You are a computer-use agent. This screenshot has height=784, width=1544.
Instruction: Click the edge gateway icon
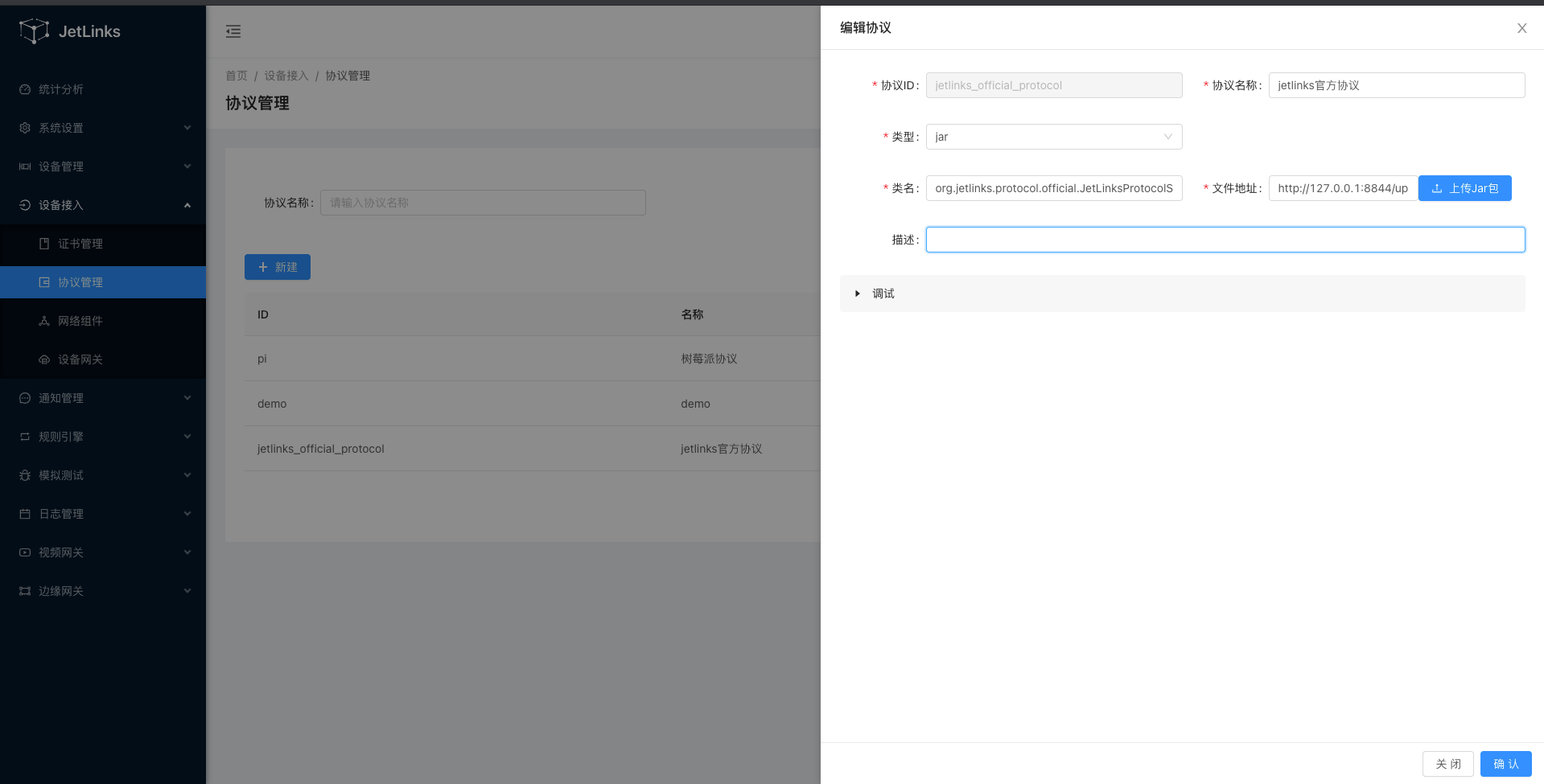click(25, 591)
